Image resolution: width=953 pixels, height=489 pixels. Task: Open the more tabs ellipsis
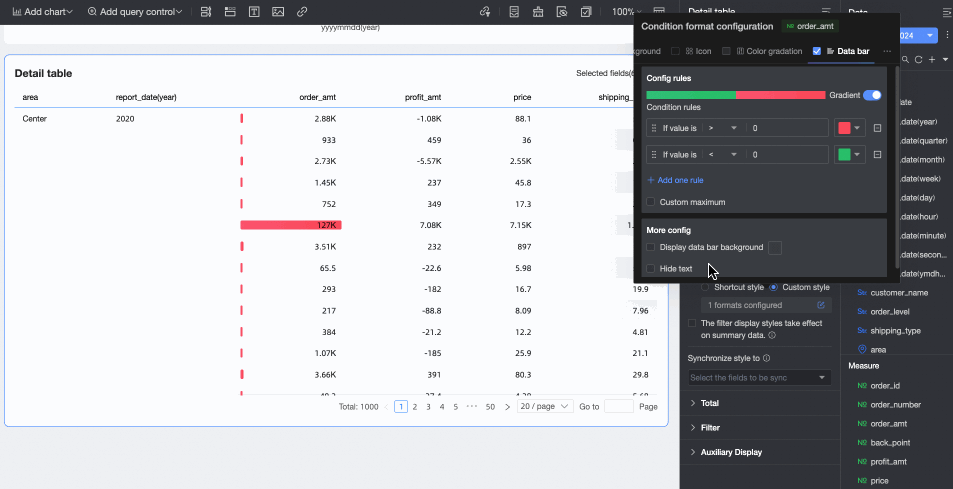point(887,52)
